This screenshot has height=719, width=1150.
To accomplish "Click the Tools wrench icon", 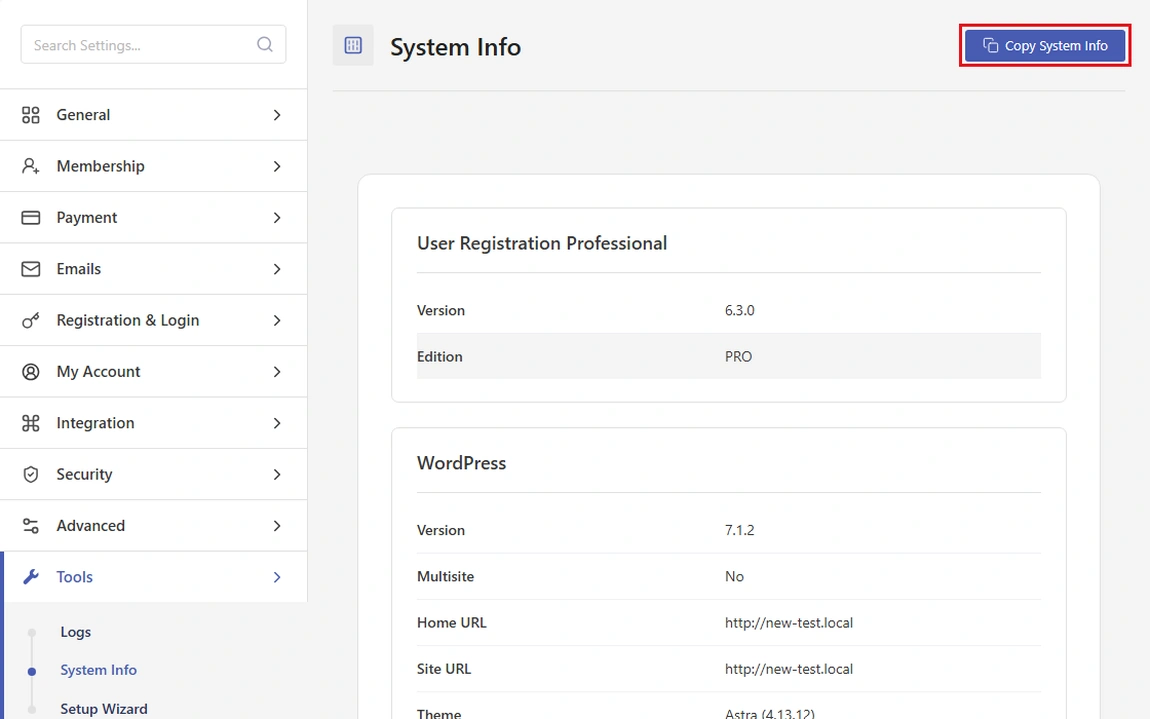I will pos(31,577).
